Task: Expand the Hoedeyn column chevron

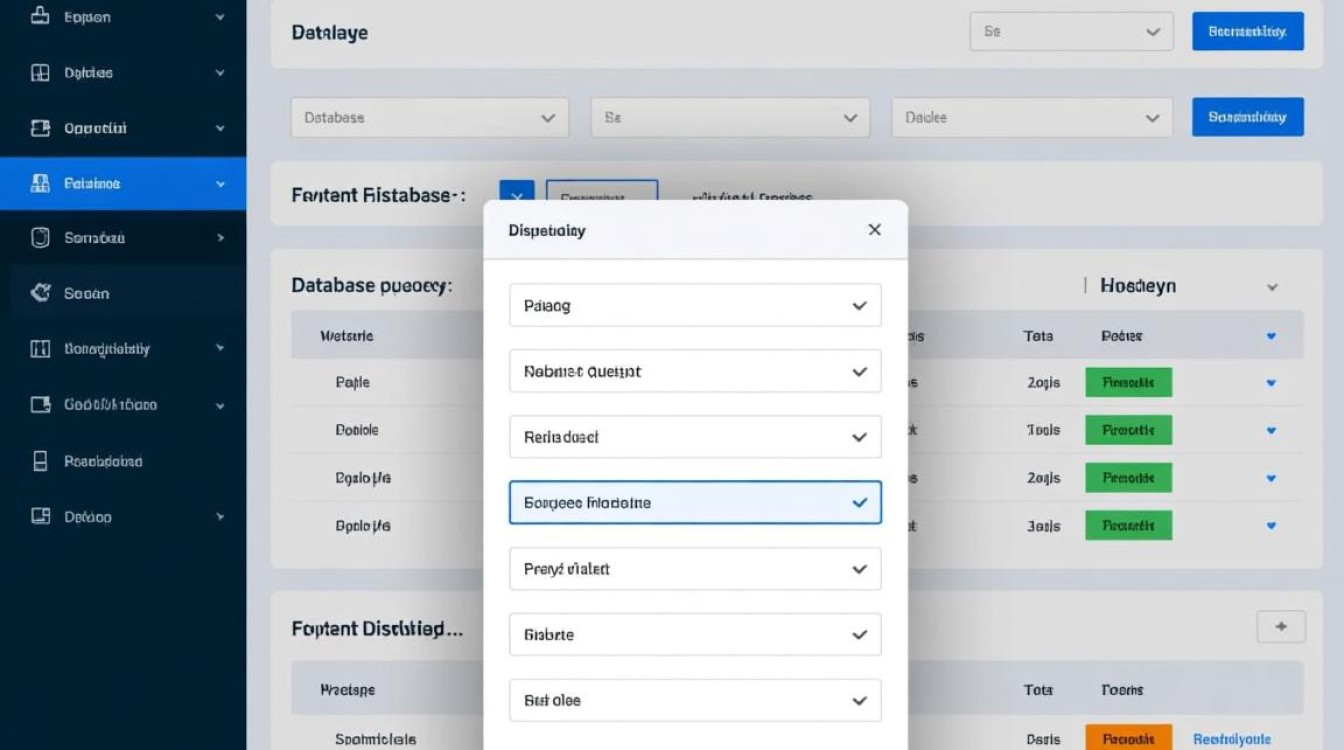Action: (1272, 287)
